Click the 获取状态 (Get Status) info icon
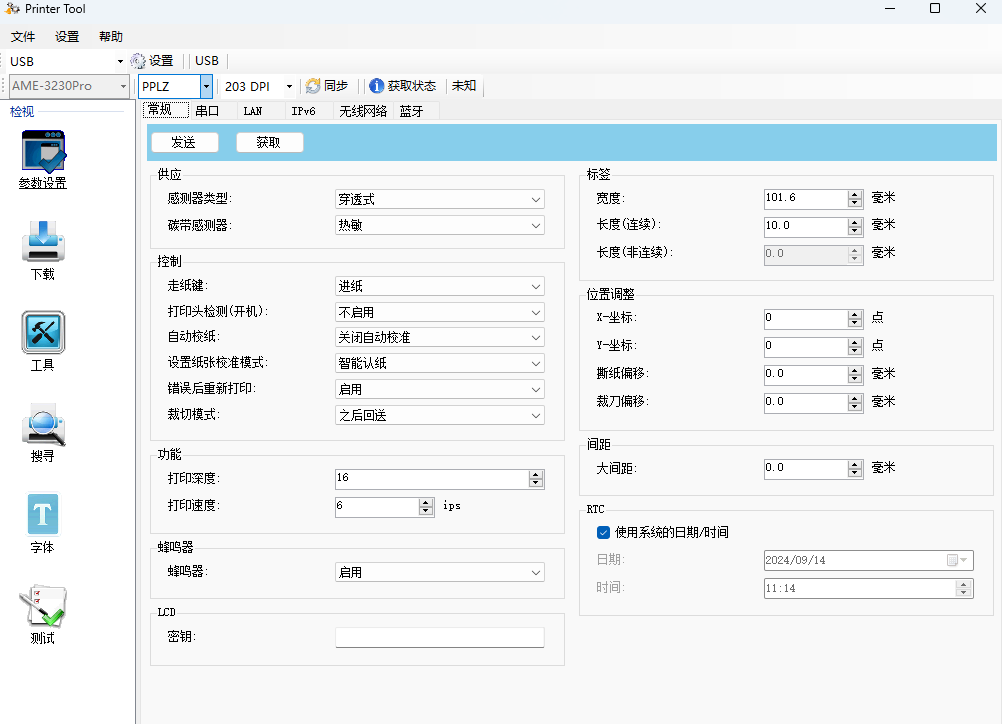This screenshot has width=1002, height=724. [x=374, y=85]
